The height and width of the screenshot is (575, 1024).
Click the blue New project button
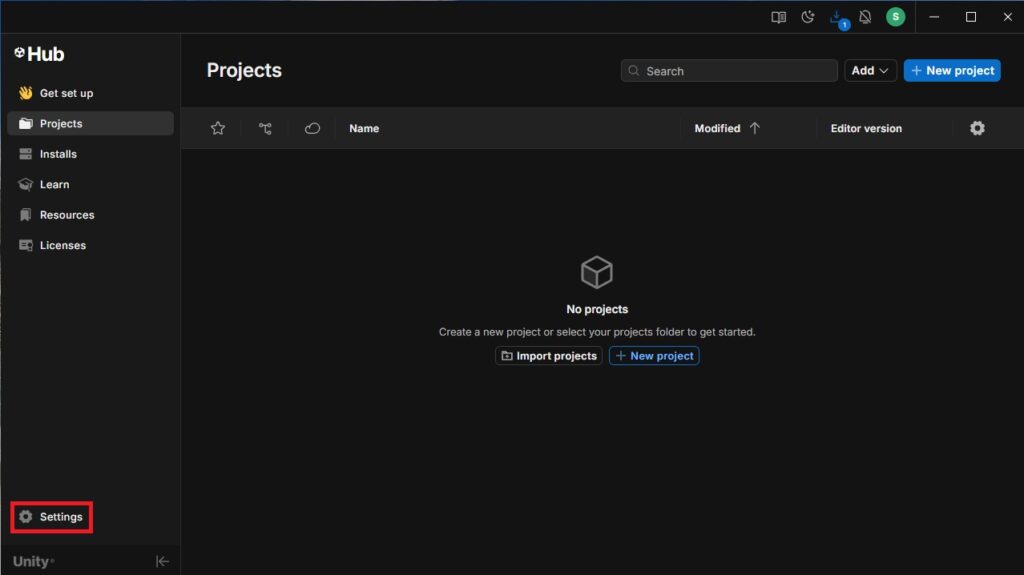click(x=952, y=71)
